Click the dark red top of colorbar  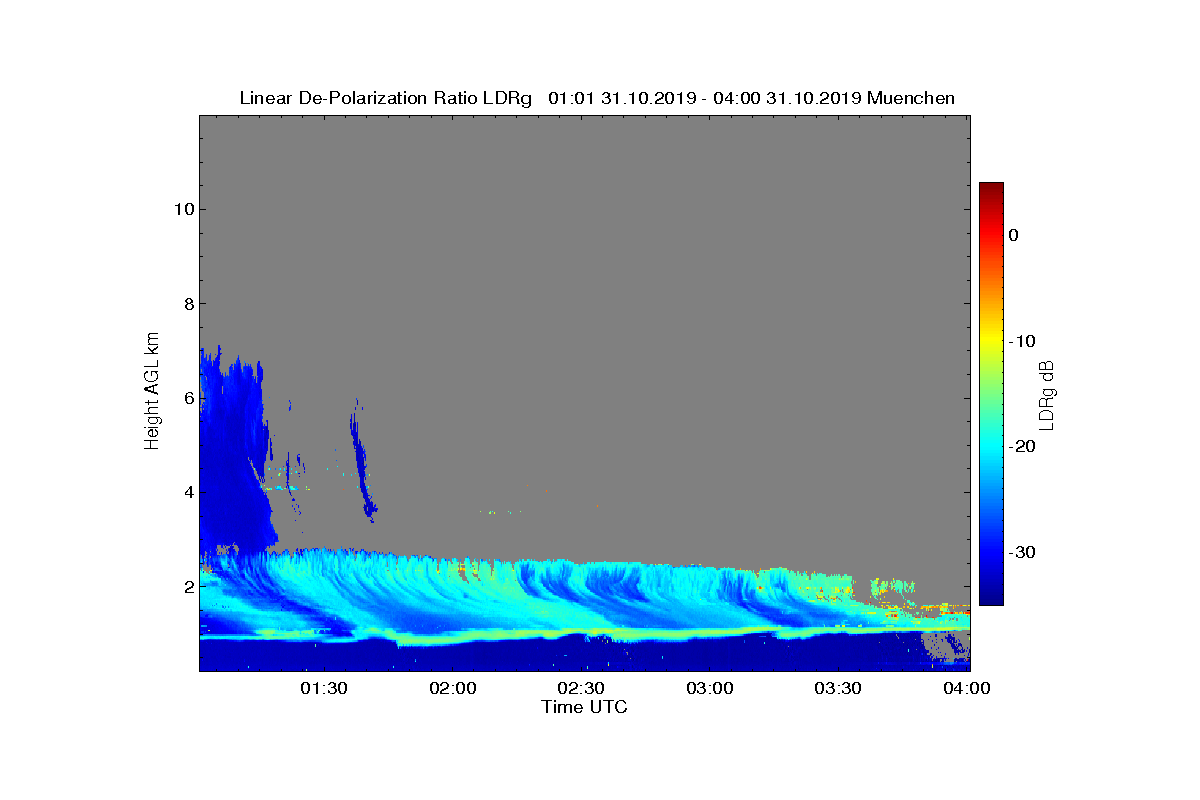pyautogui.click(x=991, y=189)
